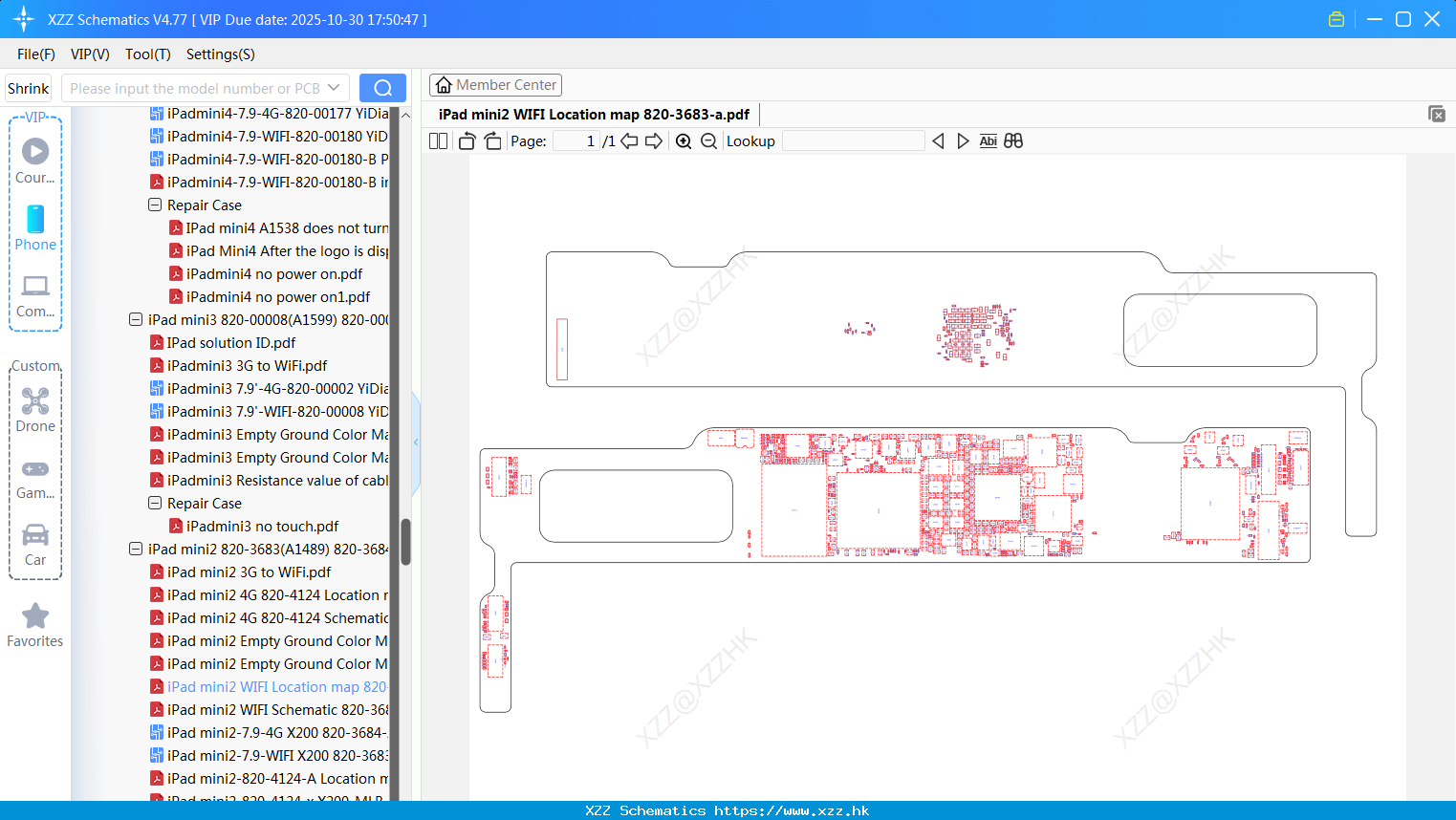Click the yellow briefcase icon in title bar
The height and width of the screenshot is (820, 1456).
tap(1336, 19)
